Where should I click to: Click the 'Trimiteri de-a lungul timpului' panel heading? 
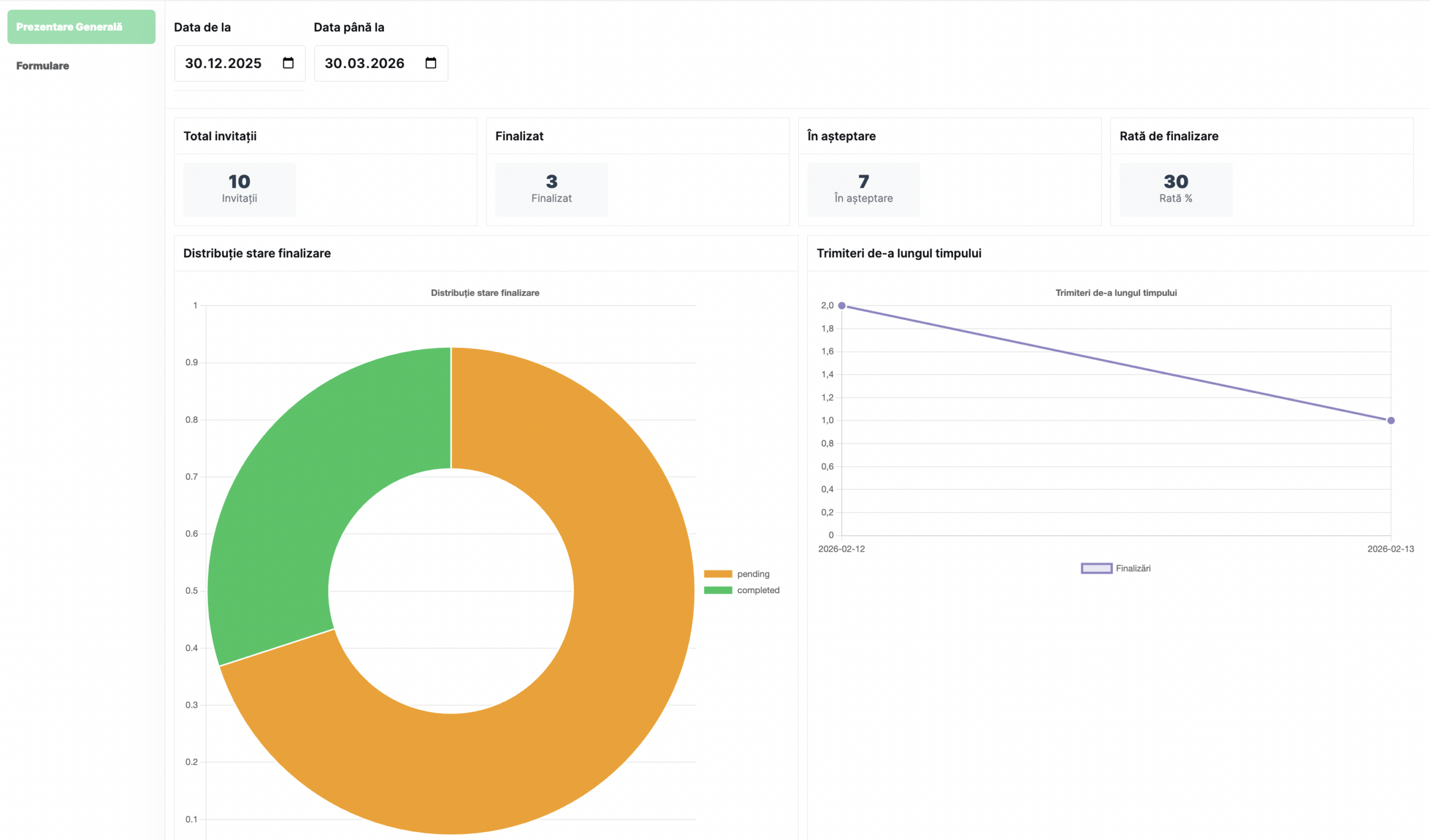[899, 254]
